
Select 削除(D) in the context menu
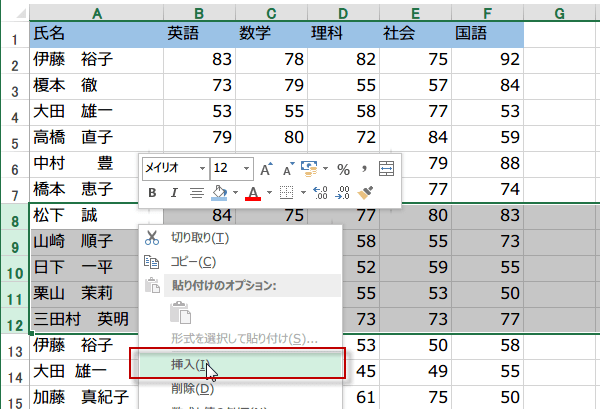click(240, 389)
